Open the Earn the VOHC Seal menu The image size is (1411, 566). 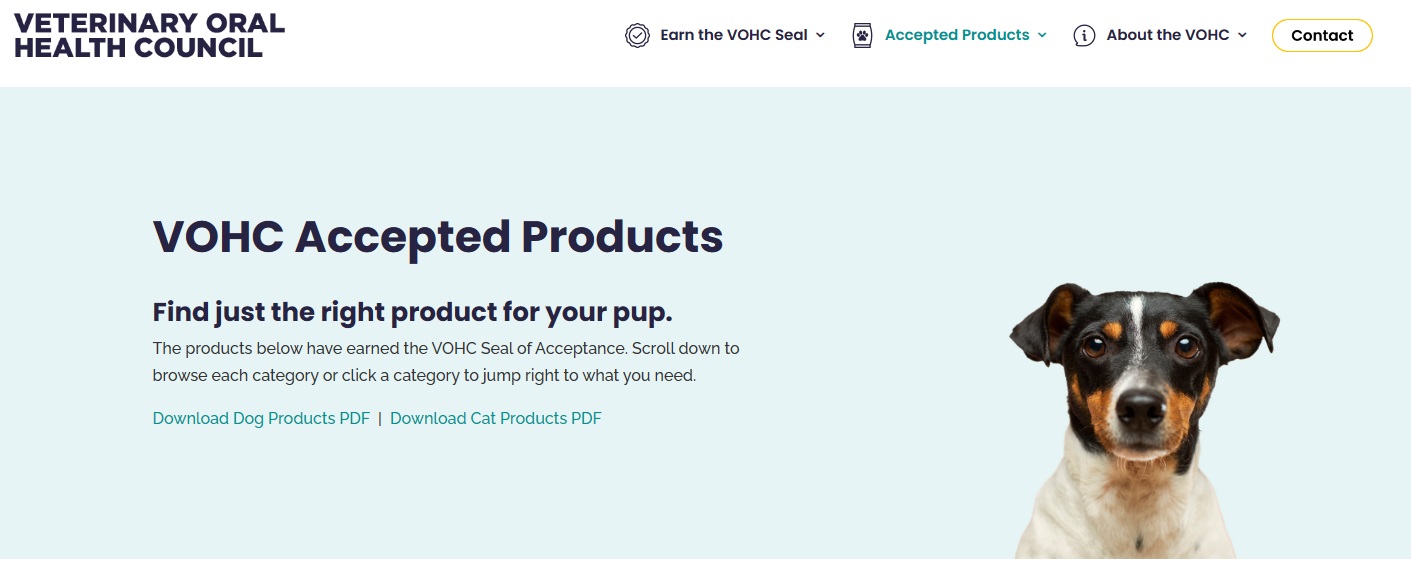pos(734,35)
